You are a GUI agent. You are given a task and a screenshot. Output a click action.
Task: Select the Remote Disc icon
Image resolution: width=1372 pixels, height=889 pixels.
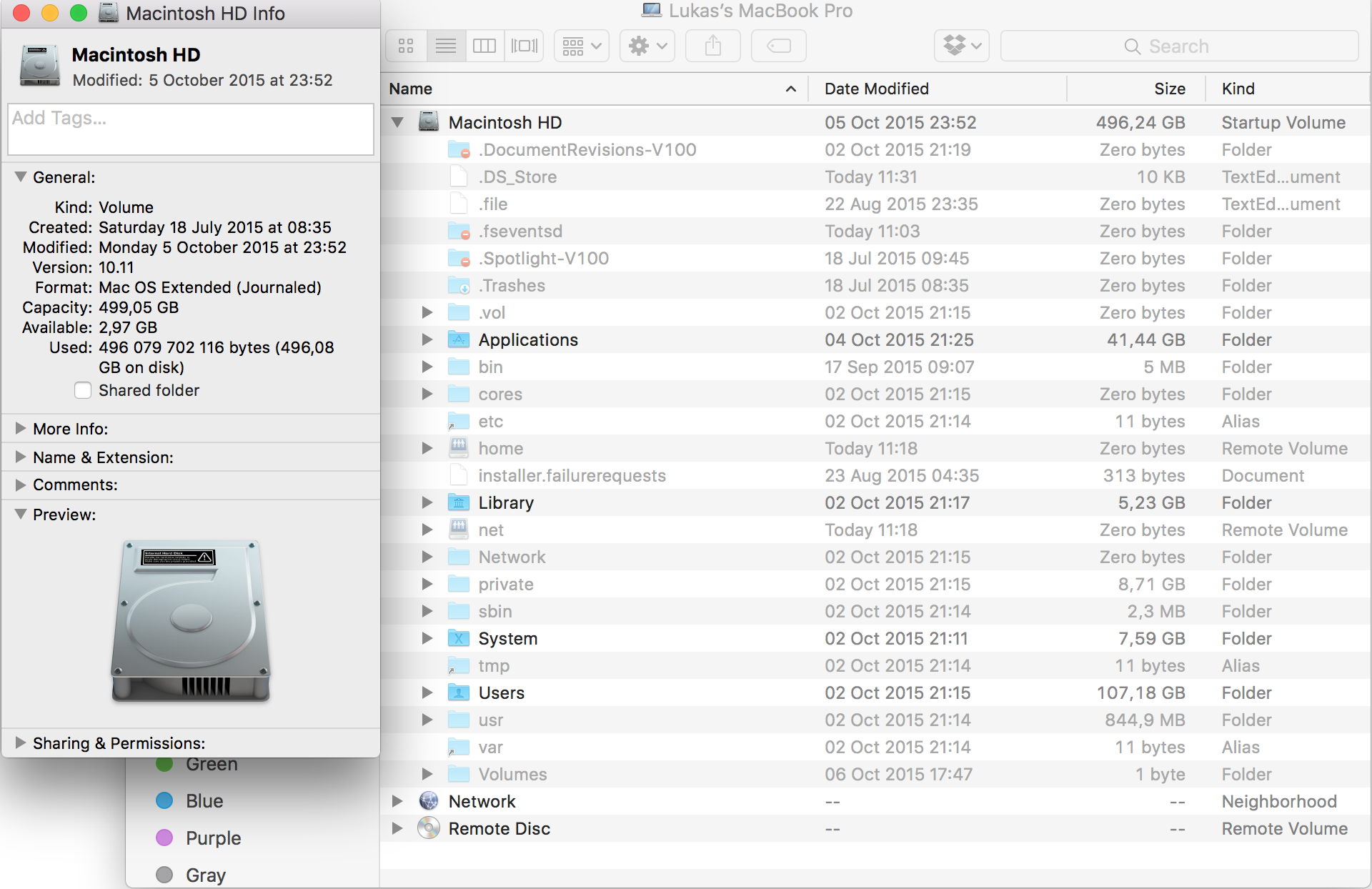429,828
